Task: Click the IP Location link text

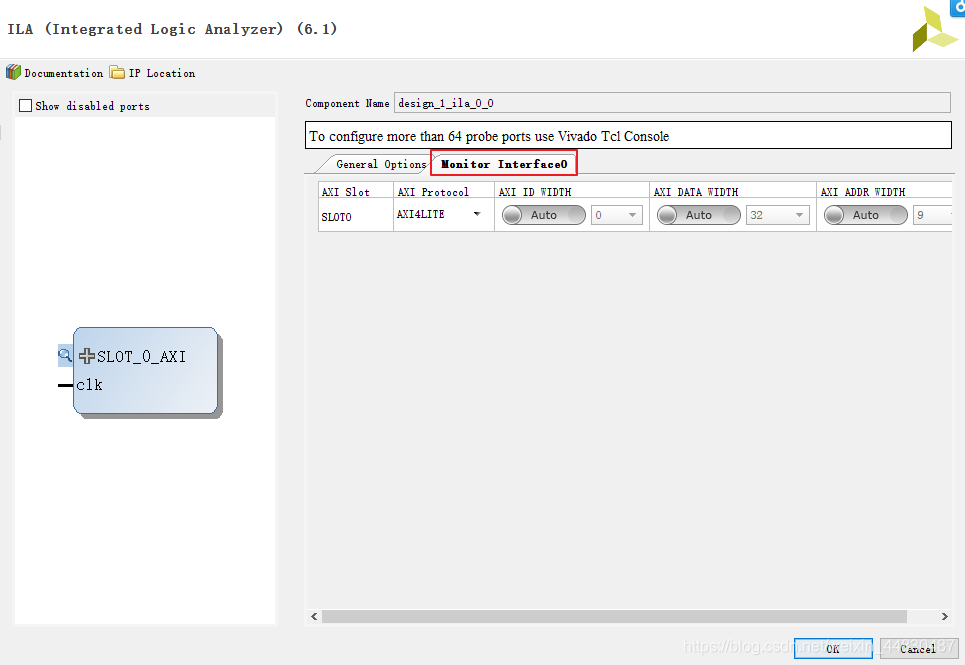Action: (162, 73)
